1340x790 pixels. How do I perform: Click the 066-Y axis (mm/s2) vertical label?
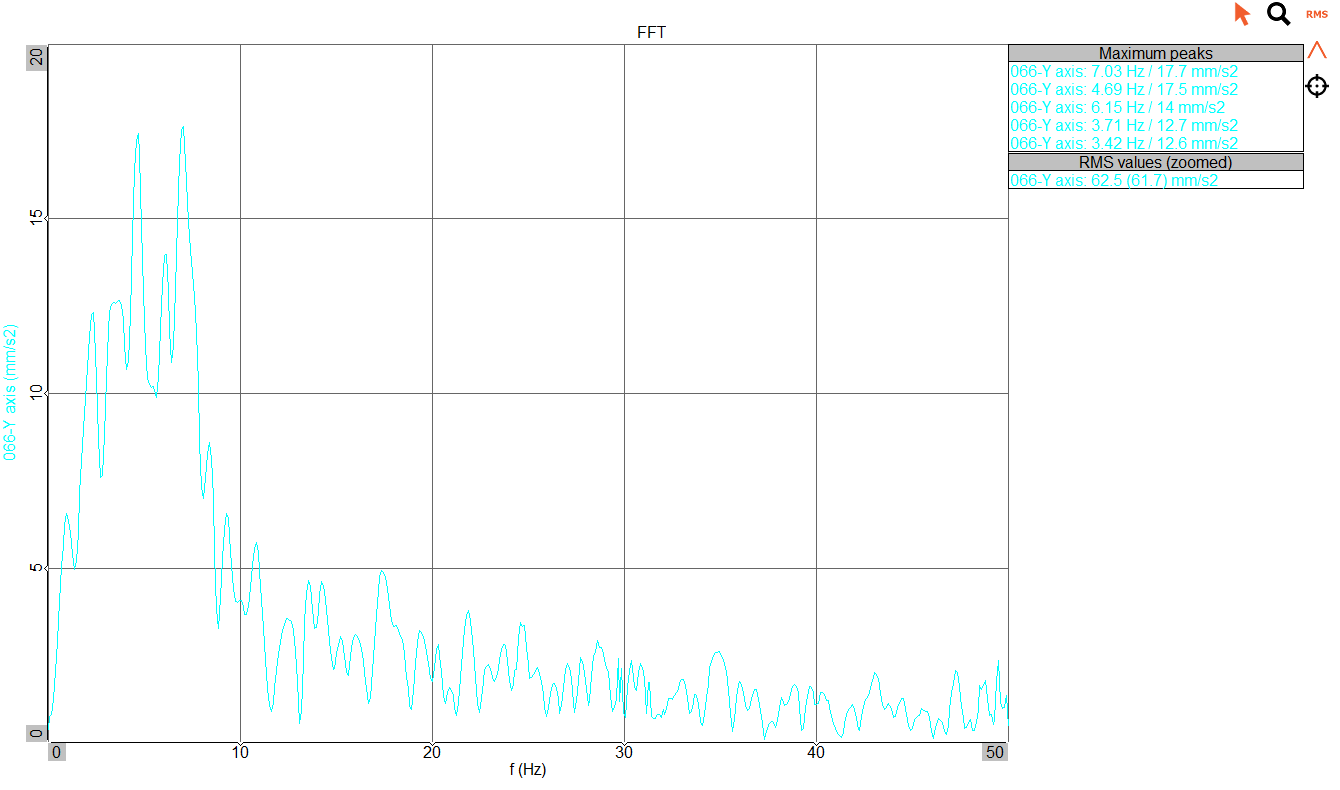pos(11,392)
